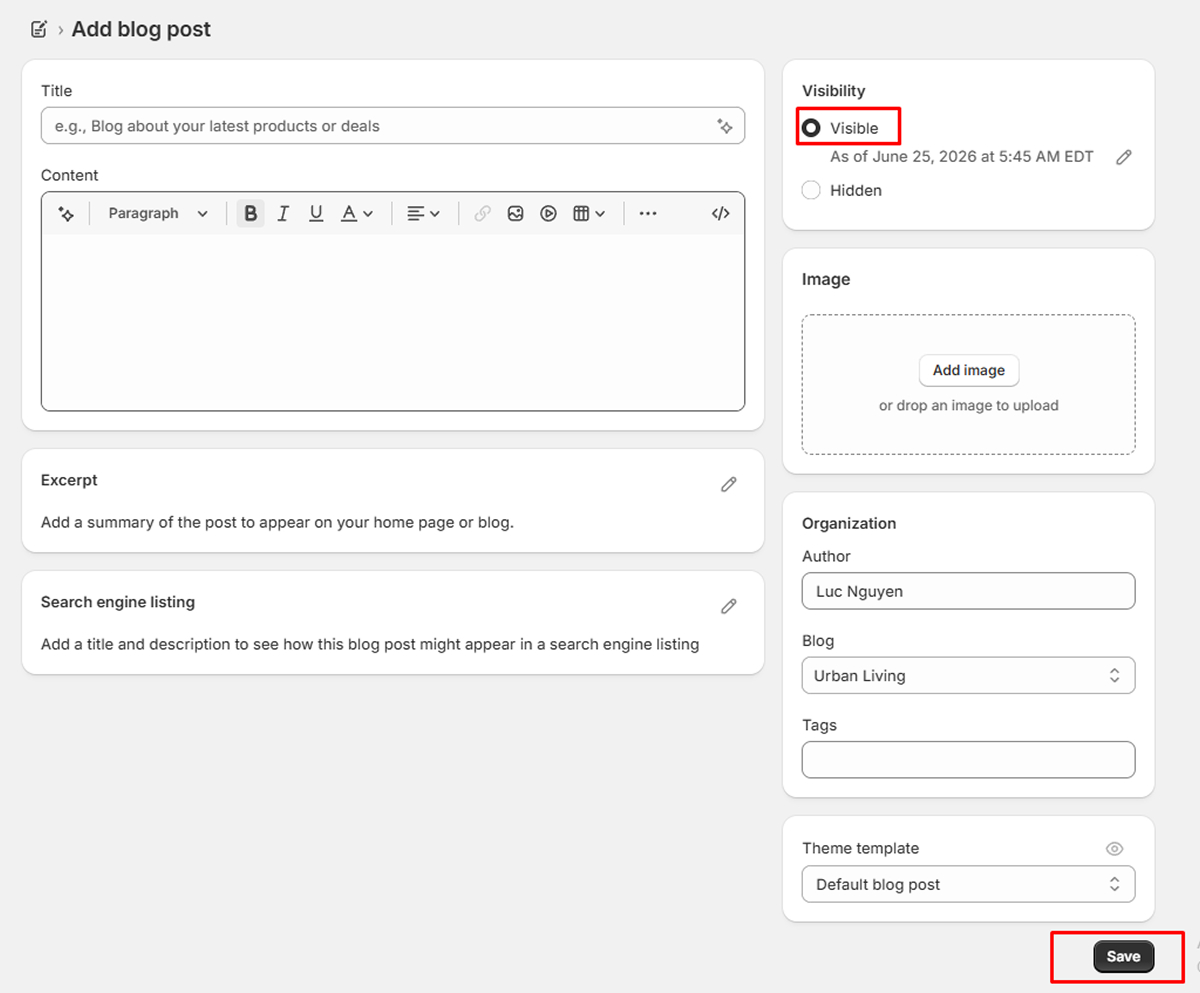Click the insert image icon in toolbar
The image size is (1200, 993).
pos(515,213)
